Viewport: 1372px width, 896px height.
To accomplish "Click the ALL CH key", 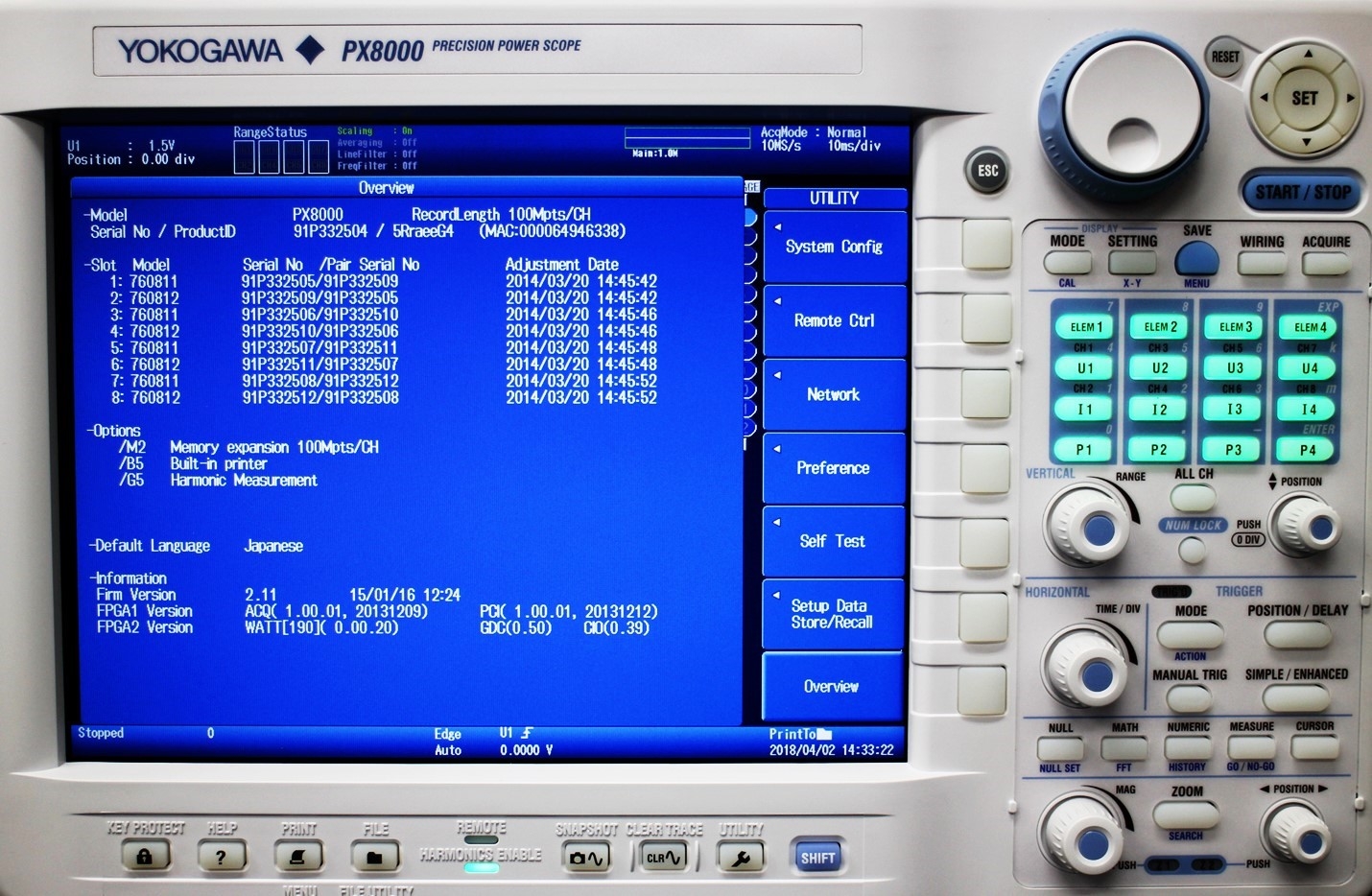I will 1193,497.
